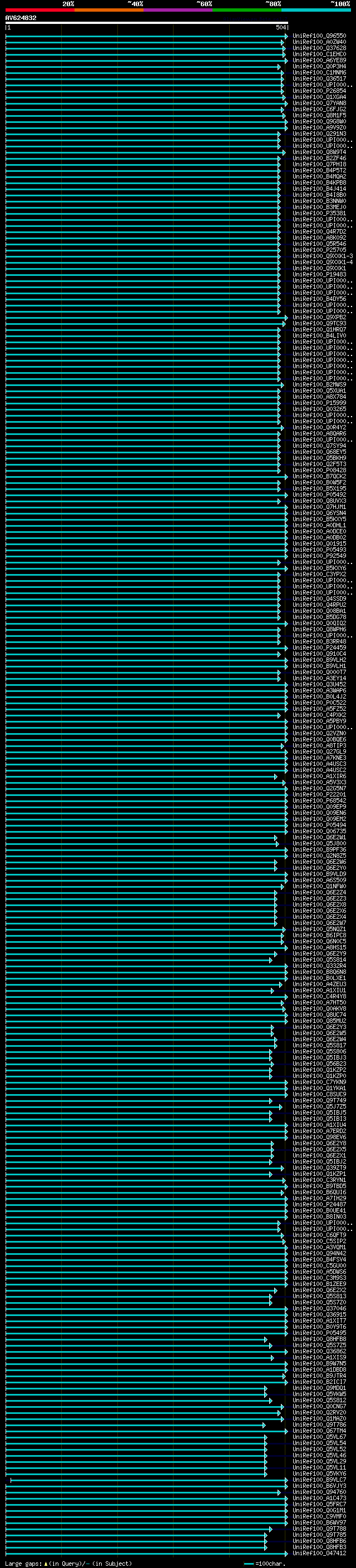Screen dimensions: 356x1568
Task: Select the UniRef100_Q27GL9 label
Action: pyautogui.click(x=319, y=751)
